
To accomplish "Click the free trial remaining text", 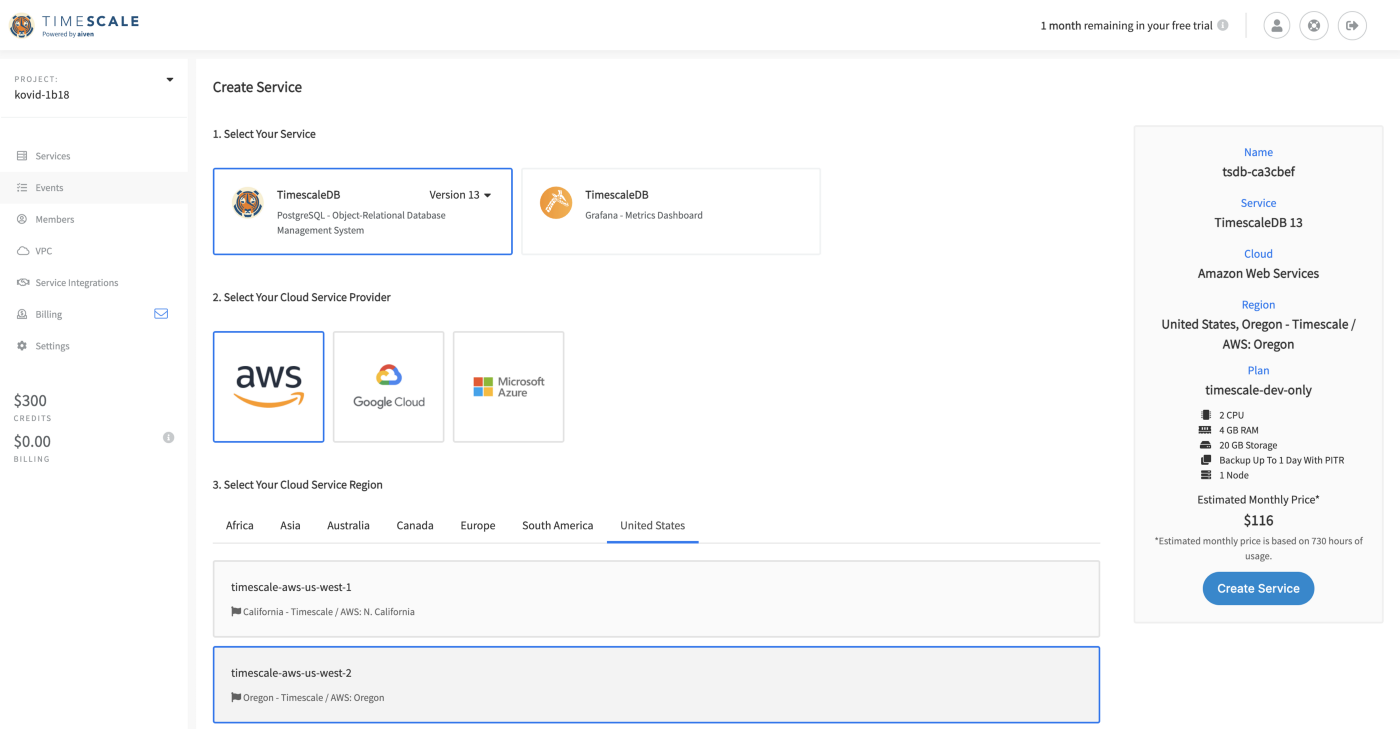I will pos(1126,26).
